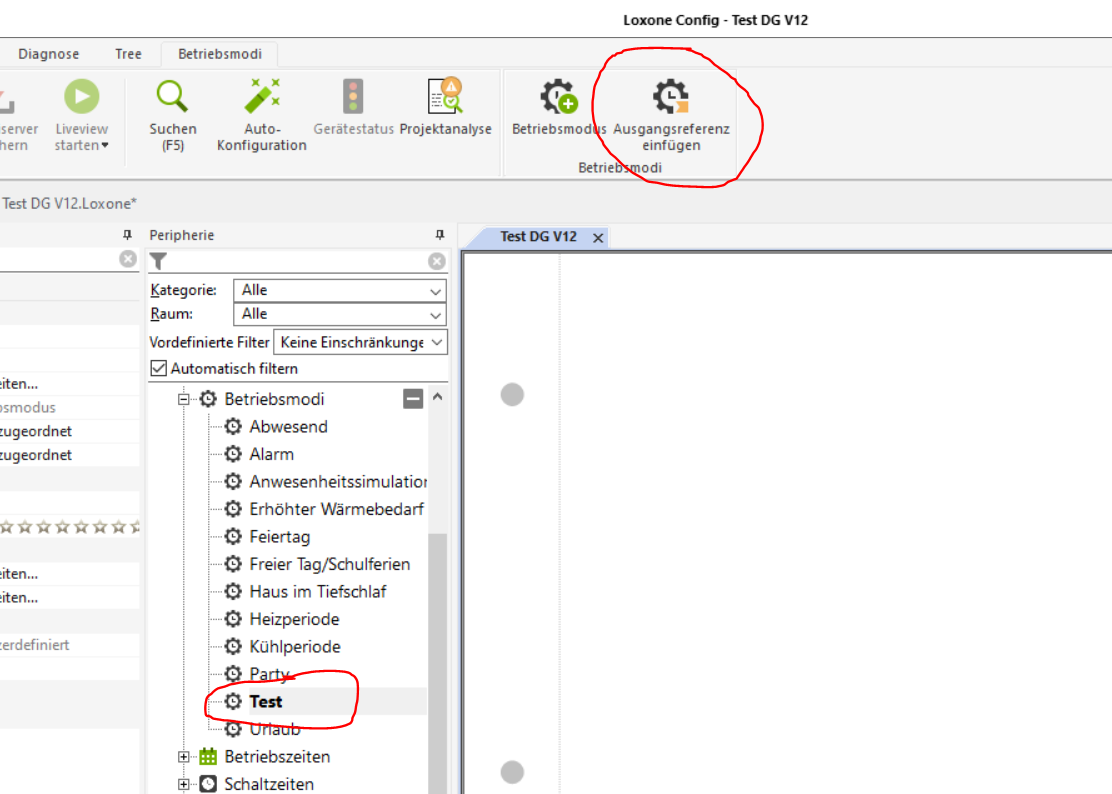Close the Test DG V12 document tab

(x=598, y=238)
